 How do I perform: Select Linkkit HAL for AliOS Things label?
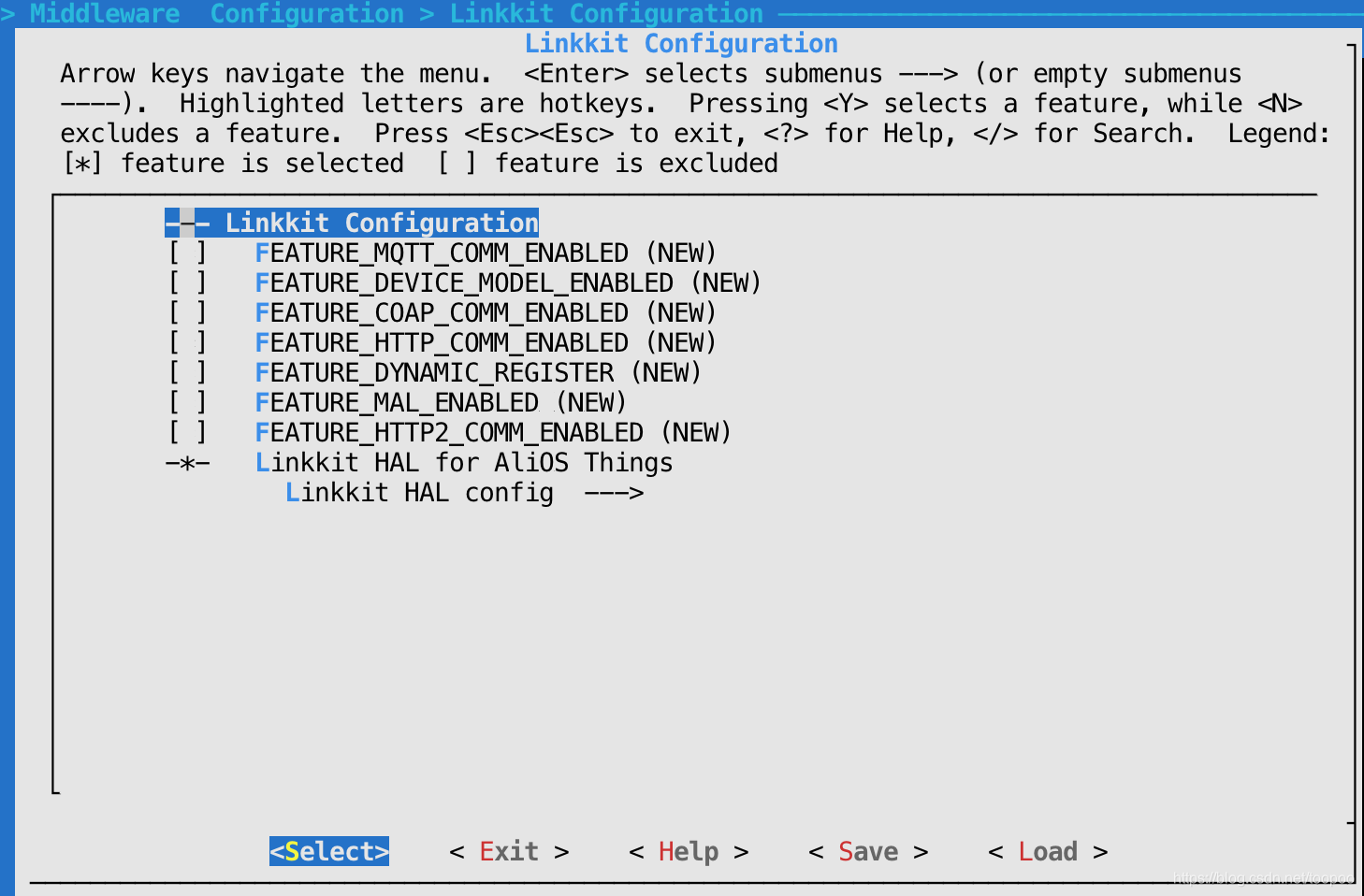click(x=464, y=463)
